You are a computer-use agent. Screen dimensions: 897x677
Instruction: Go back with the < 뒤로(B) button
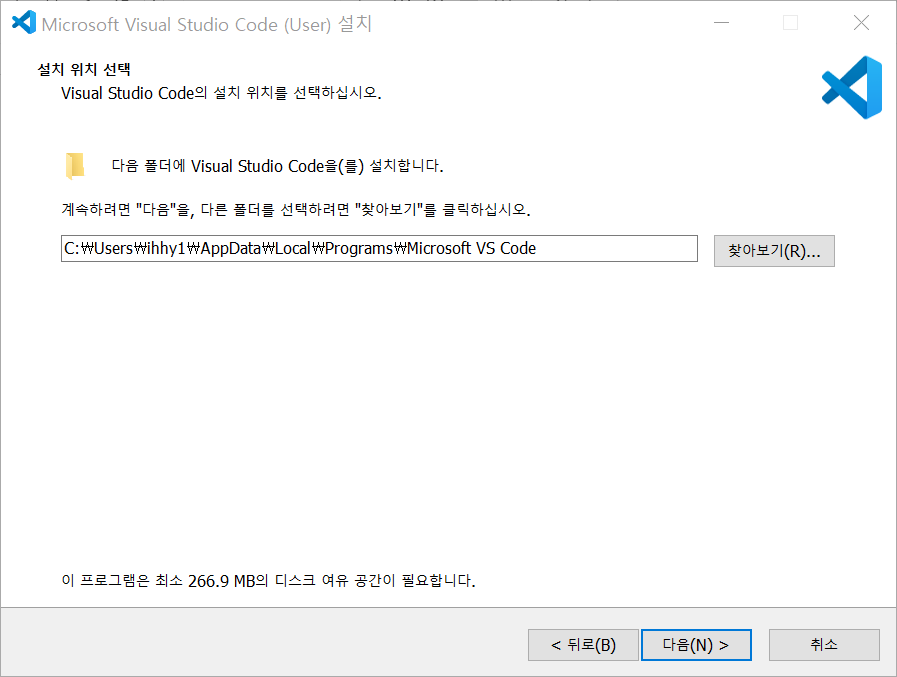pyautogui.click(x=583, y=645)
